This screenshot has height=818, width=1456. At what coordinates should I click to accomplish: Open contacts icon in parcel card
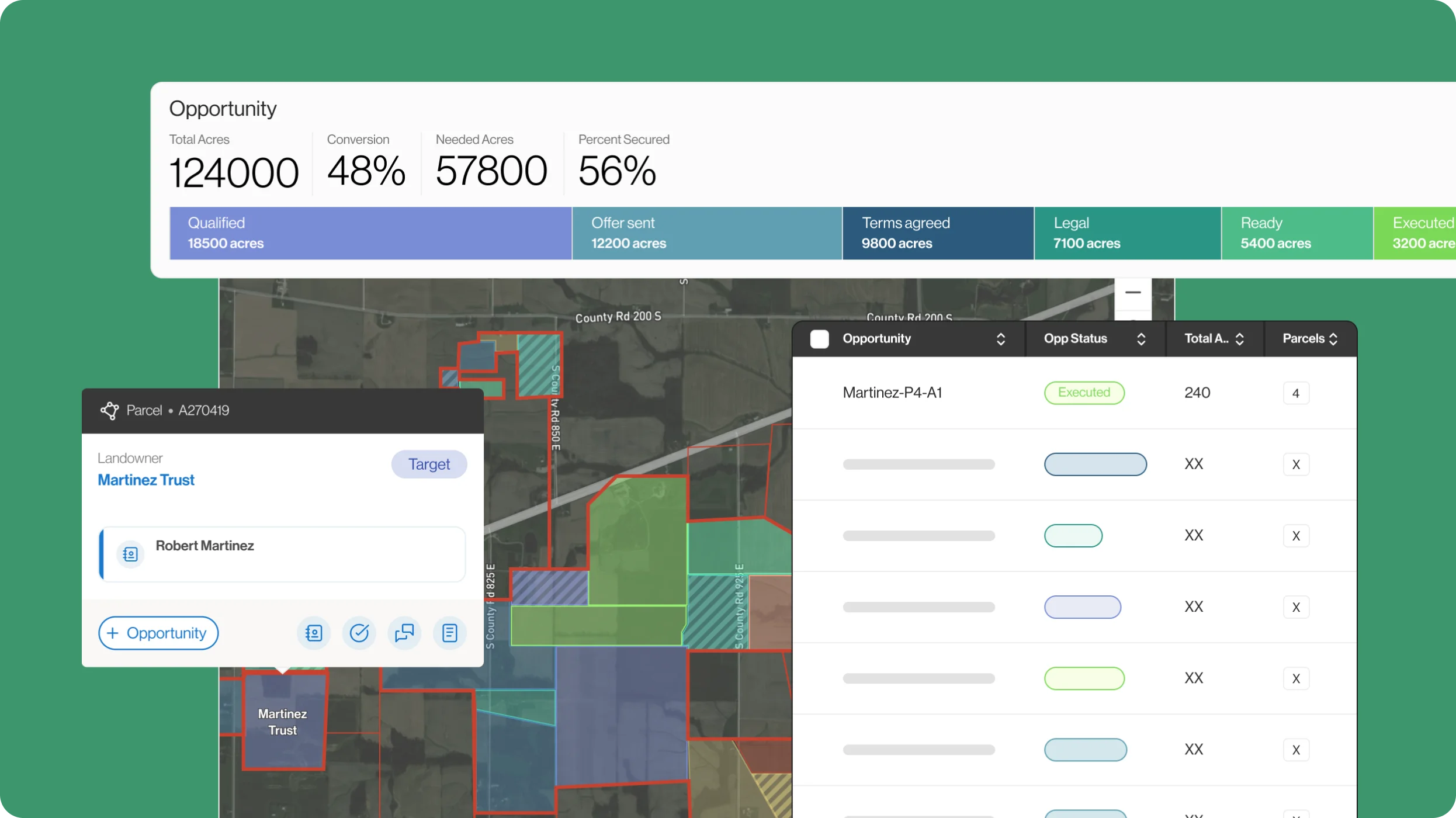tap(314, 633)
